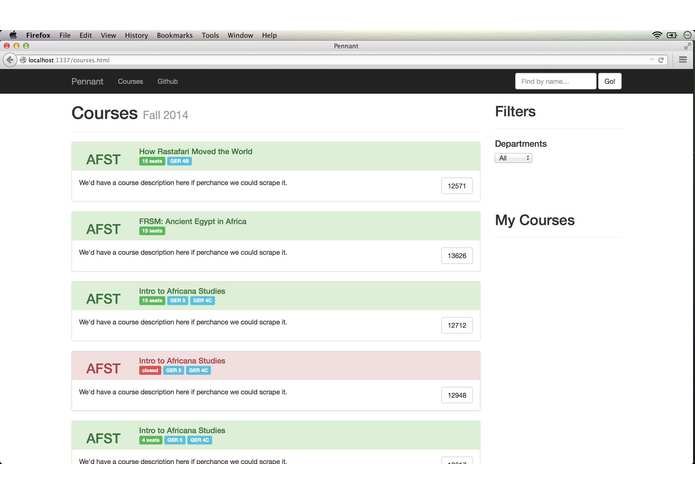Click the blue GER badge under How Rastafari
This screenshot has width=695, height=494.
tap(180, 161)
